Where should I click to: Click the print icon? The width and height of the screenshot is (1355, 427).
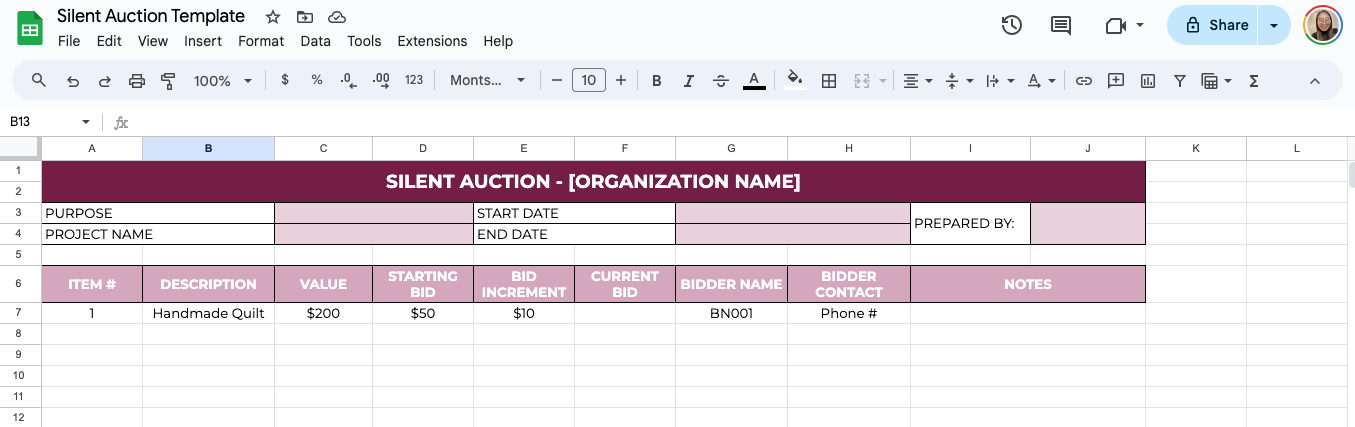[137, 81]
